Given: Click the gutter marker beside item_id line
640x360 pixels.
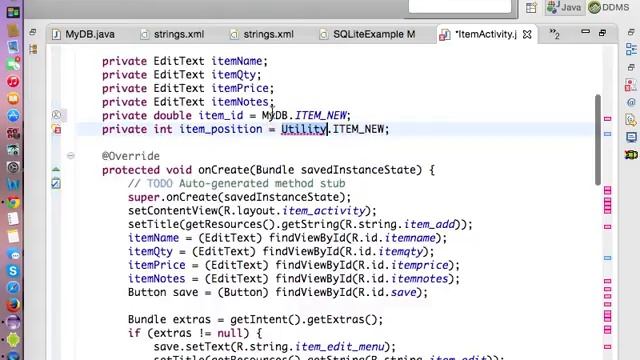Looking at the screenshot, I should click(x=56, y=115).
